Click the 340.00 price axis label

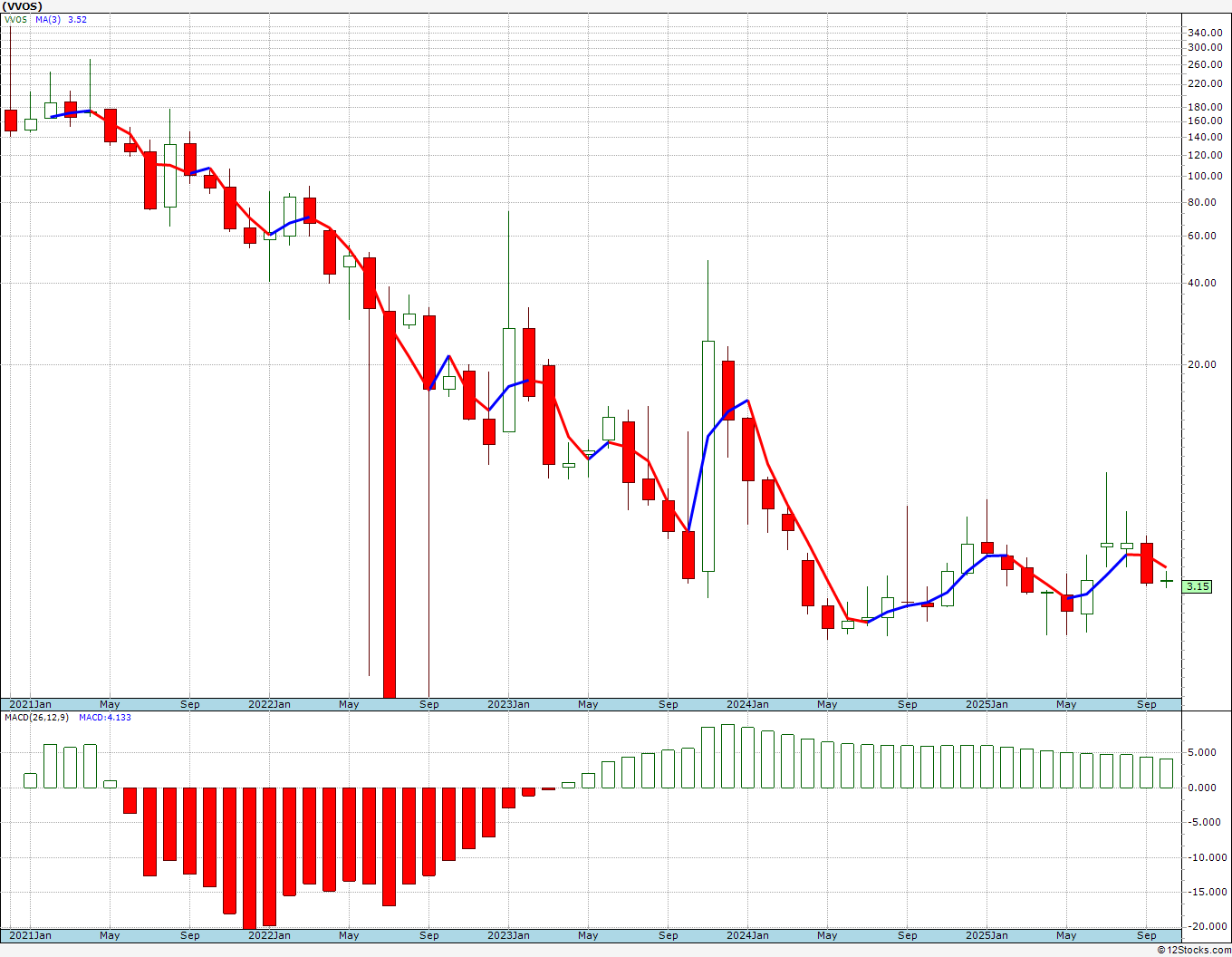coord(1206,33)
